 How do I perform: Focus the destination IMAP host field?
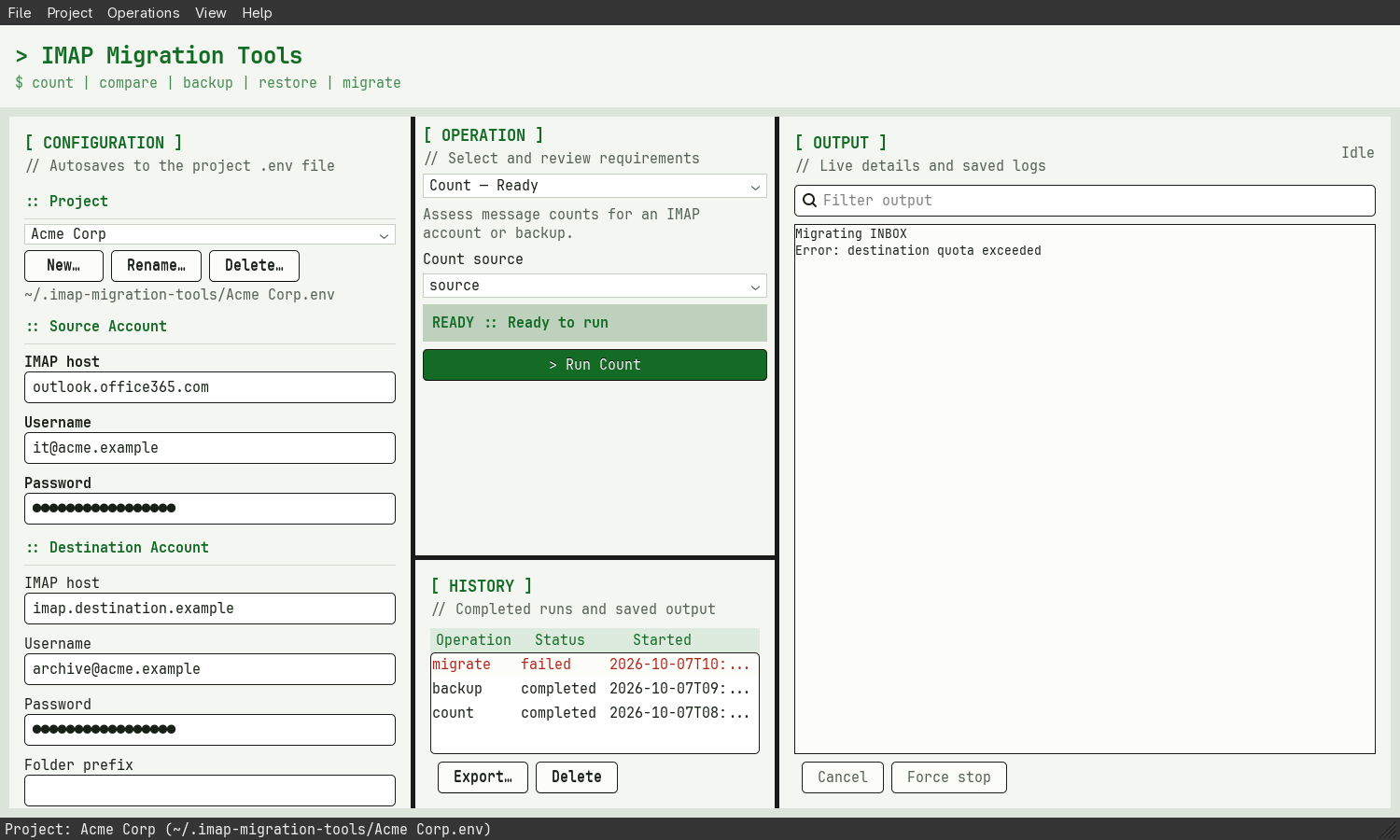click(210, 609)
